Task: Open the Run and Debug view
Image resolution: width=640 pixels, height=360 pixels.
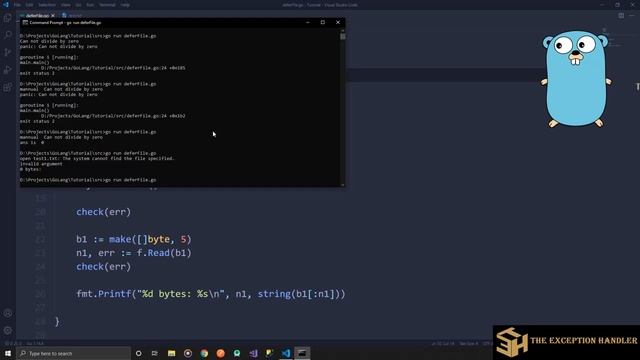Action: coord(8,70)
